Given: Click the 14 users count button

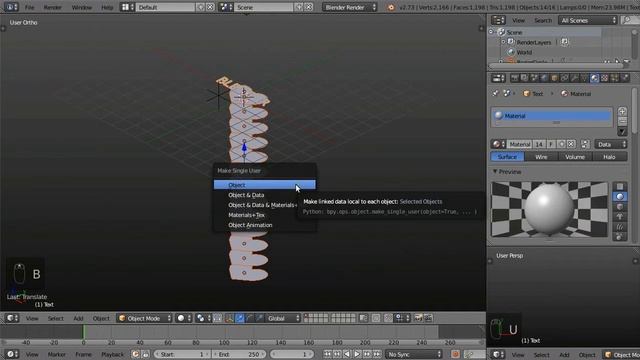Looking at the screenshot, I should coord(539,144).
